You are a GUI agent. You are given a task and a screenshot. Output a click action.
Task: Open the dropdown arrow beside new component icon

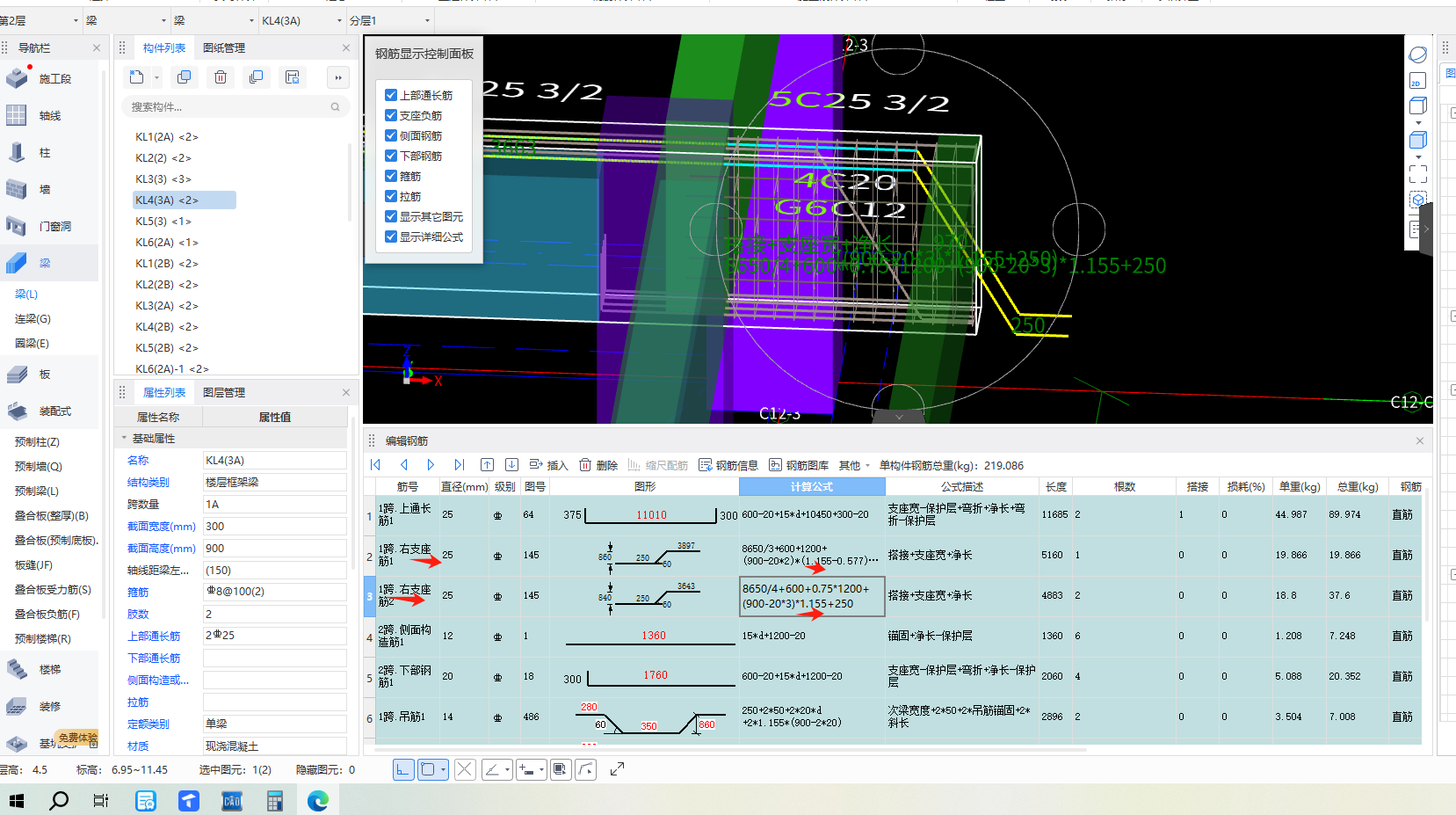(157, 77)
